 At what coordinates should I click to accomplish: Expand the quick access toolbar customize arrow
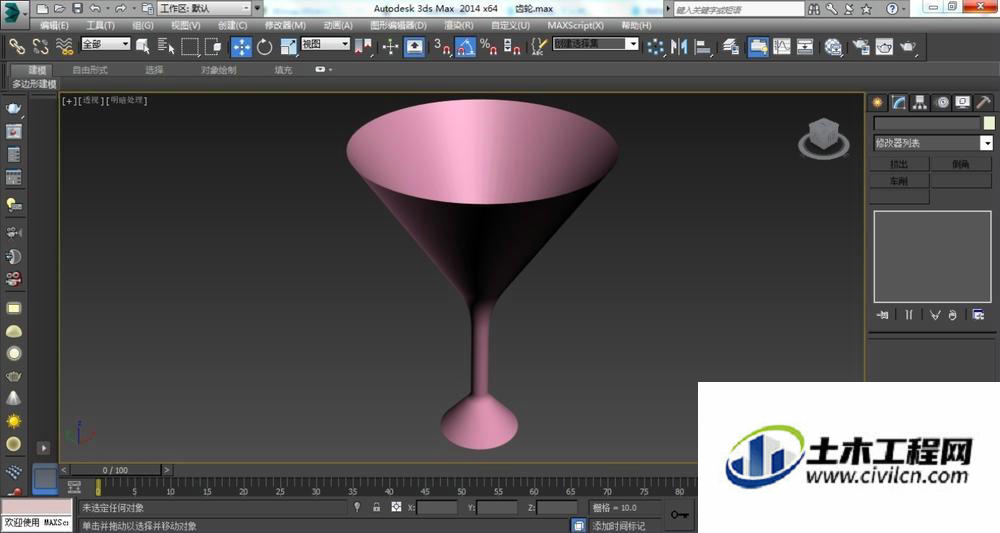pyautogui.click(x=258, y=8)
